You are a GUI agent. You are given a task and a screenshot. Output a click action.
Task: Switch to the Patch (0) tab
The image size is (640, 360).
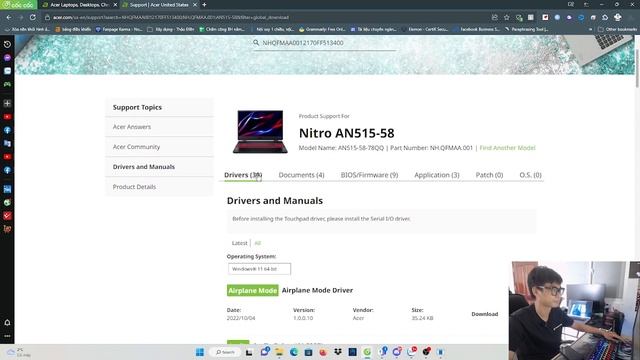click(489, 175)
